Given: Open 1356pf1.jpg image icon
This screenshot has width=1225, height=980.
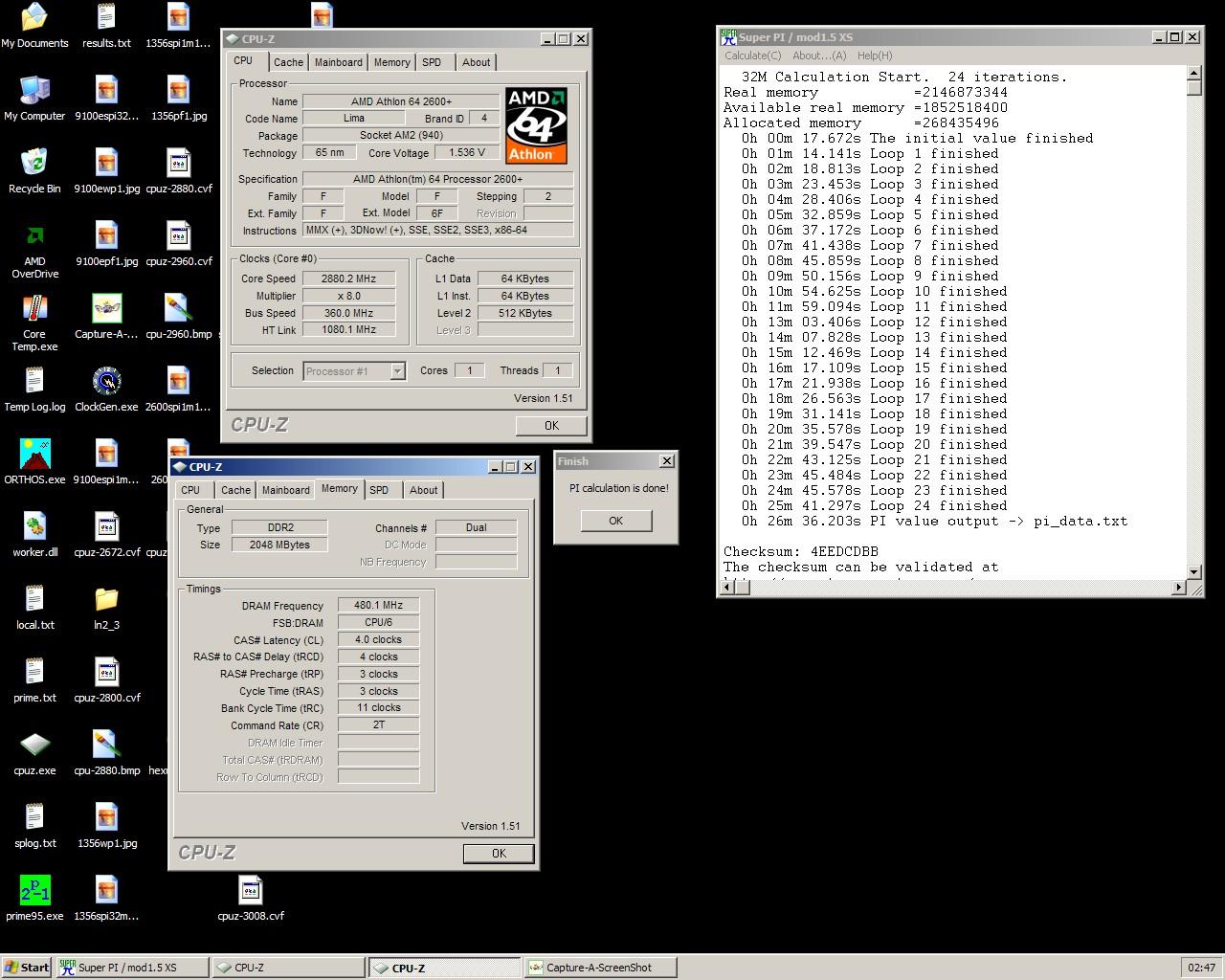Looking at the screenshot, I should pyautogui.click(x=178, y=98).
